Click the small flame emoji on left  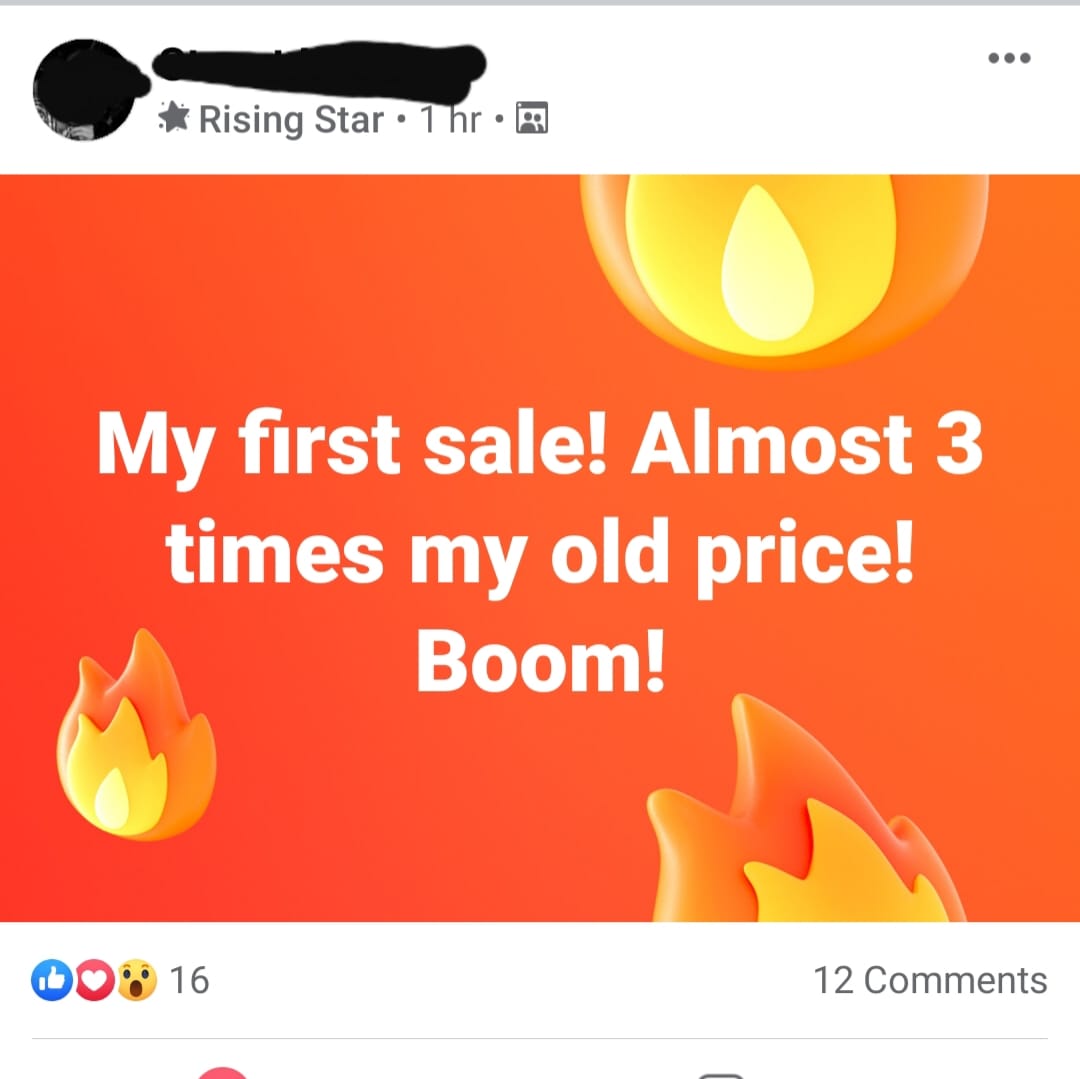(136, 735)
